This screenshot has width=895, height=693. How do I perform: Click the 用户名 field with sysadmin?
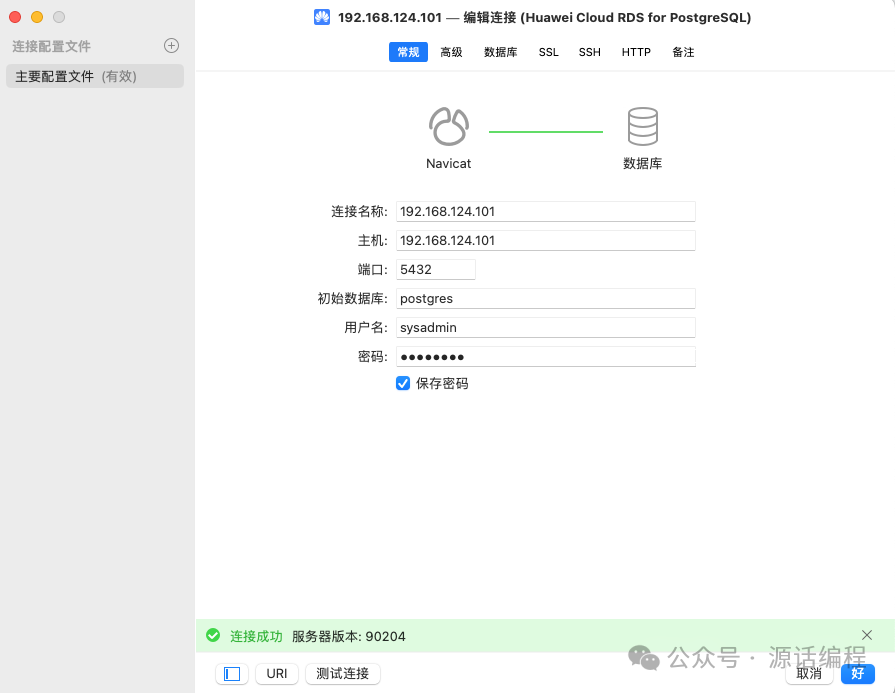click(x=546, y=328)
